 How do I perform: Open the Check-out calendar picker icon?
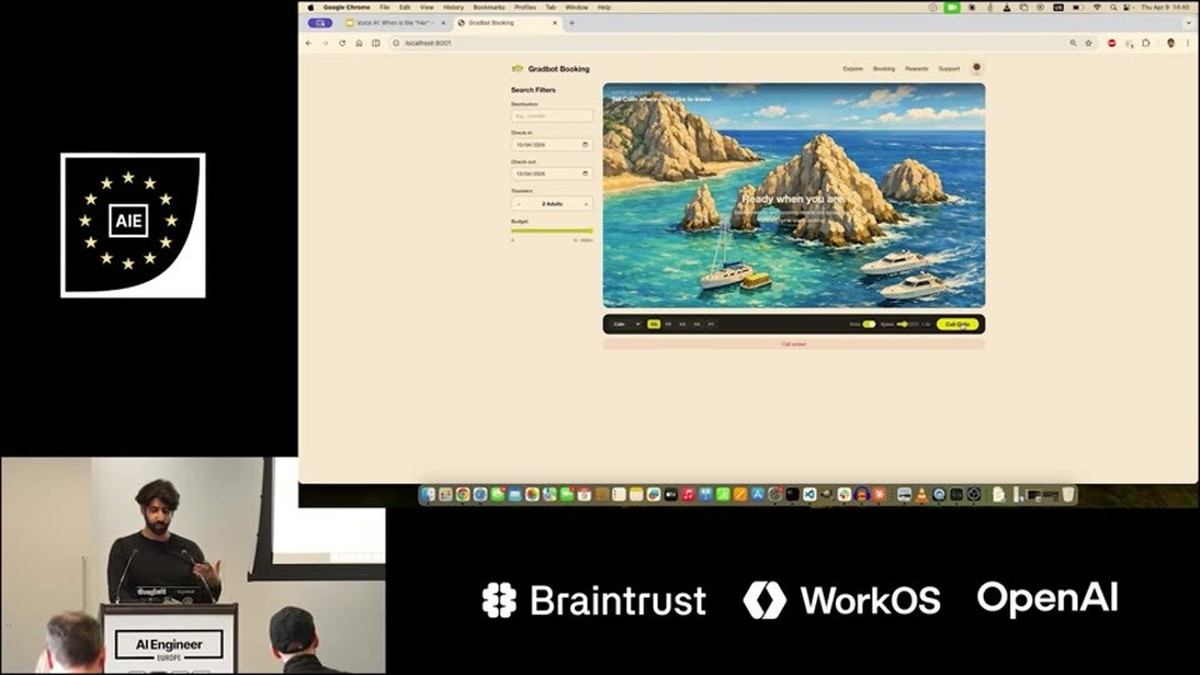coord(585,174)
